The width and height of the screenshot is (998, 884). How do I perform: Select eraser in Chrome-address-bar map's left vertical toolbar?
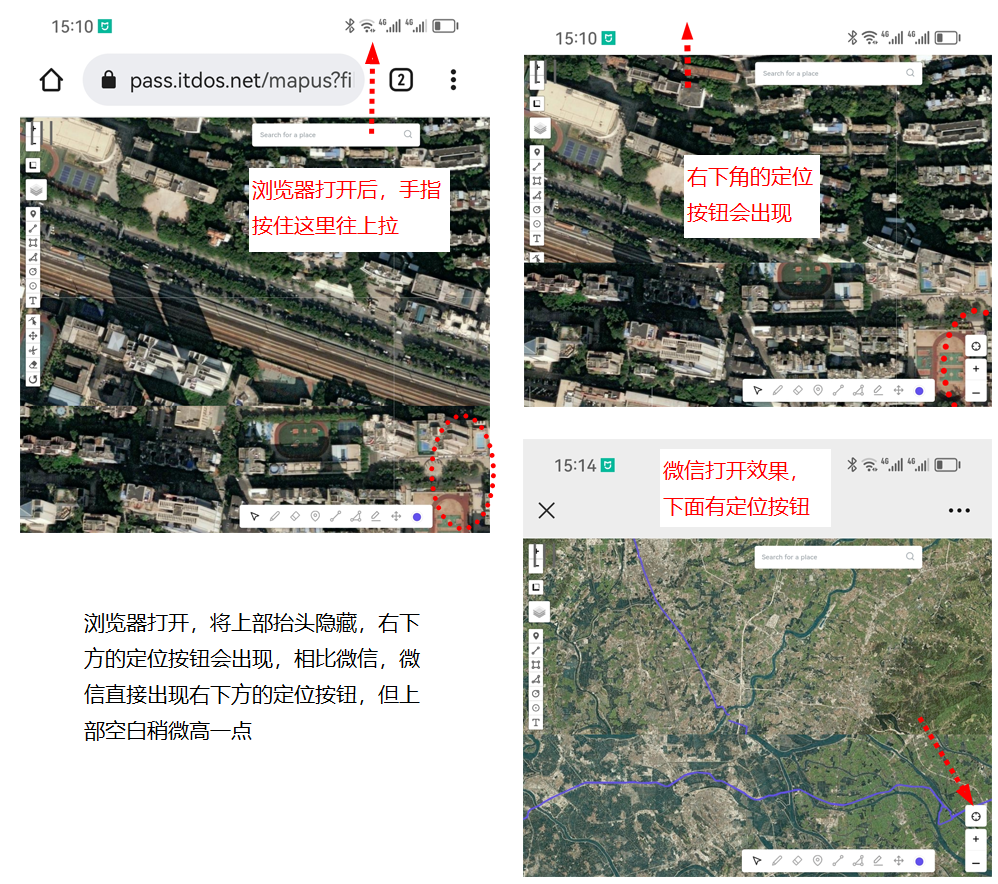(33, 365)
